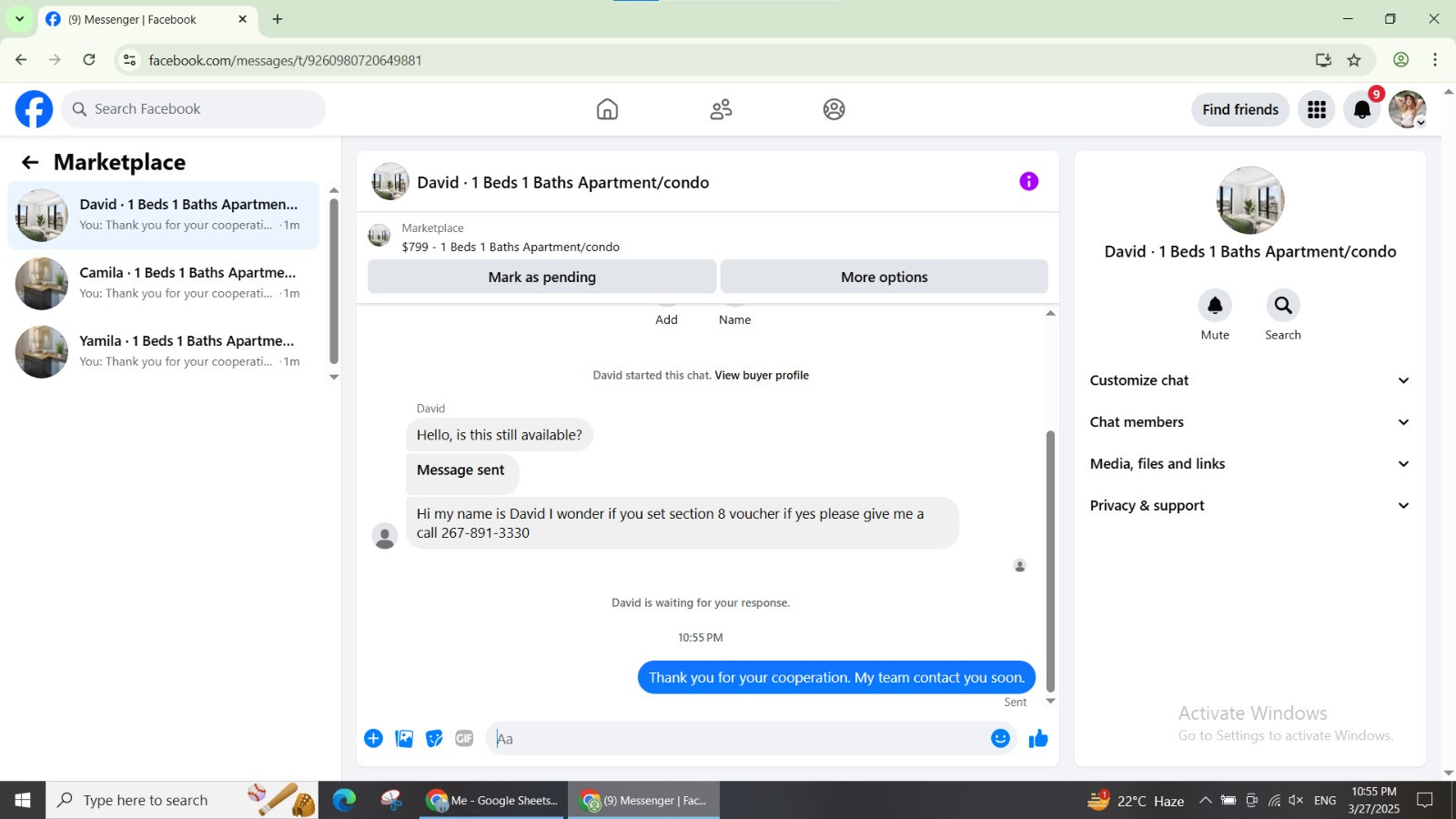This screenshot has height=819, width=1456.
Task: Click the Add action in chat
Action: coord(666,319)
